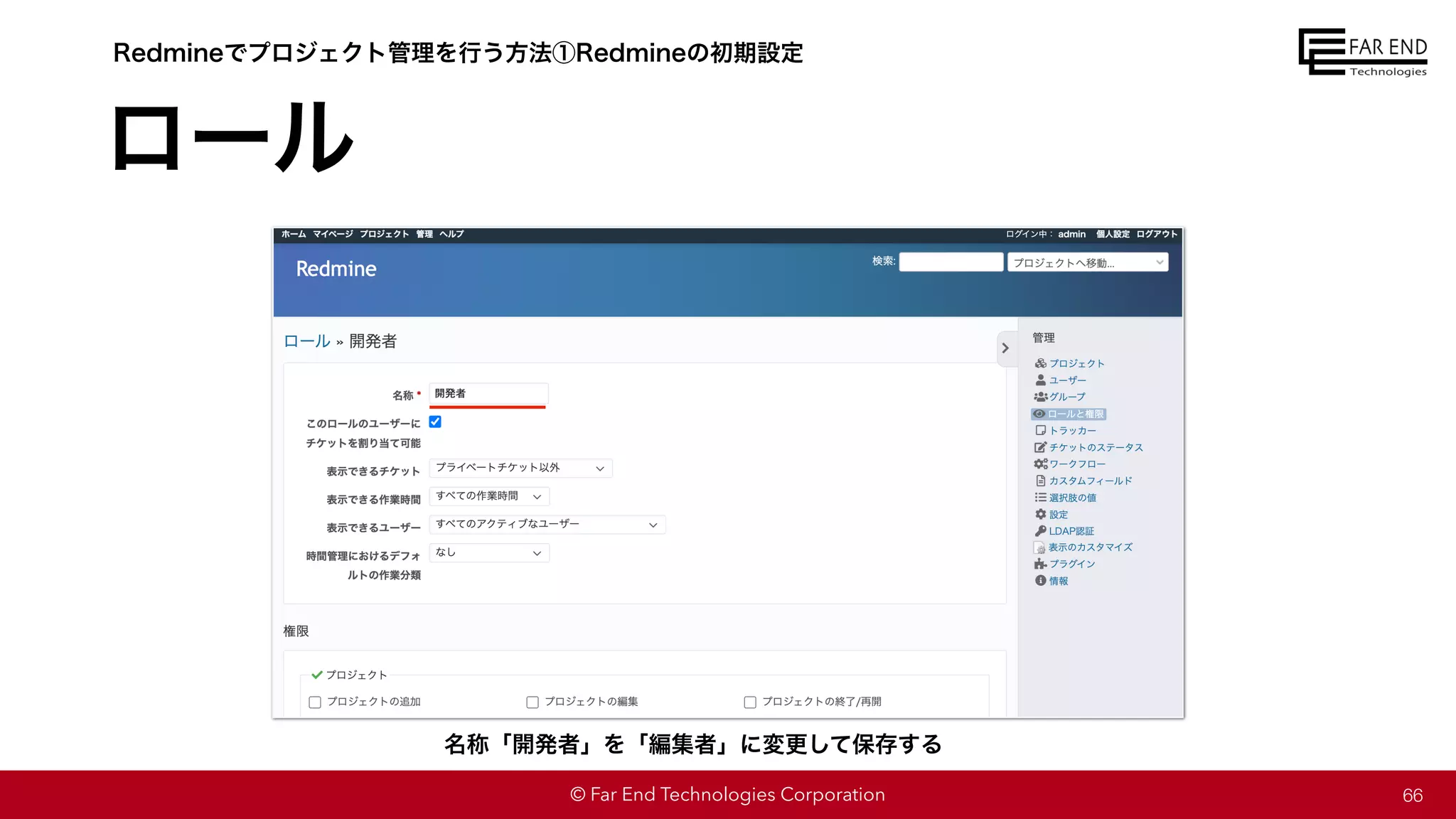1456x819 pixels.
Task: Click the ワークフロー gears icon
Action: [x=1040, y=464]
